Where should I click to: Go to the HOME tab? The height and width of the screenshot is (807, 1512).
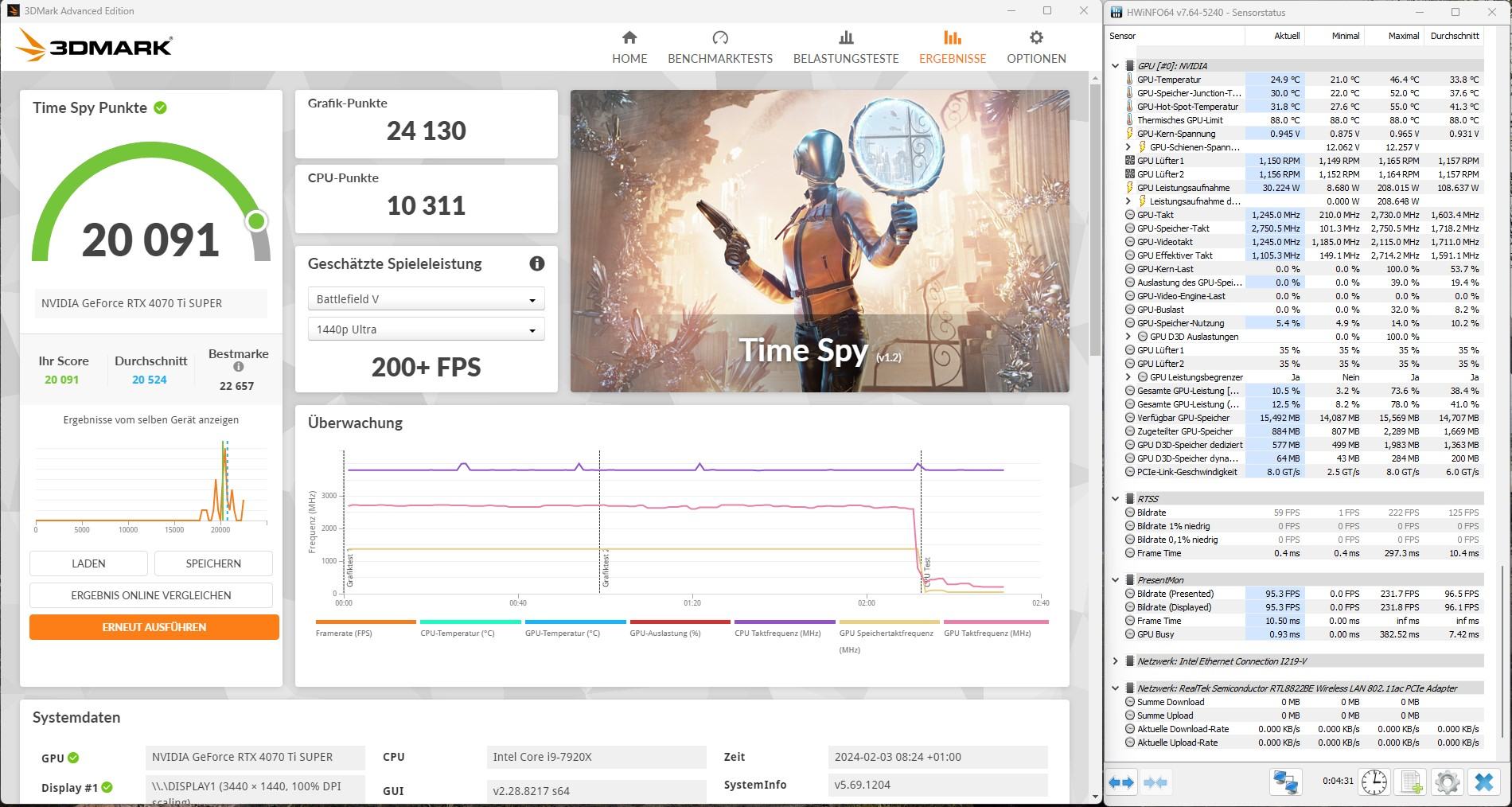[629, 48]
